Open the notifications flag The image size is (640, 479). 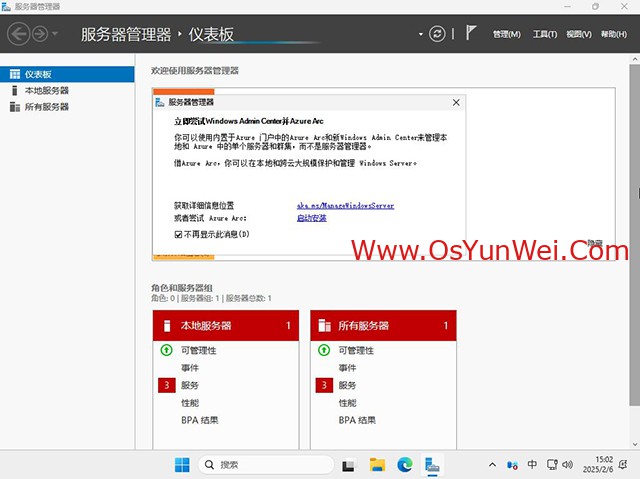(471, 33)
